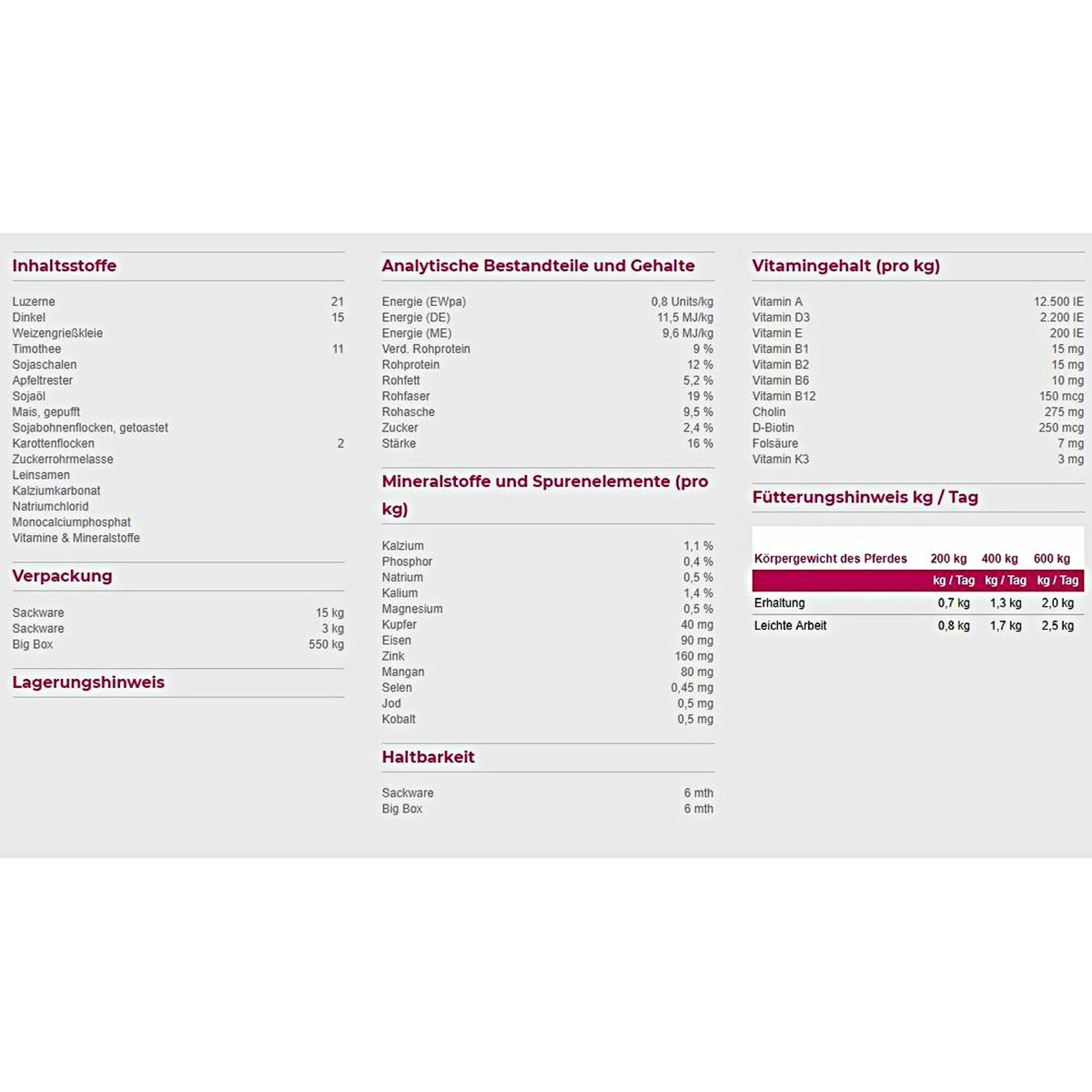Image resolution: width=1092 pixels, height=1092 pixels.
Task: Select the Lagerungshinweis heading
Action: 88,682
